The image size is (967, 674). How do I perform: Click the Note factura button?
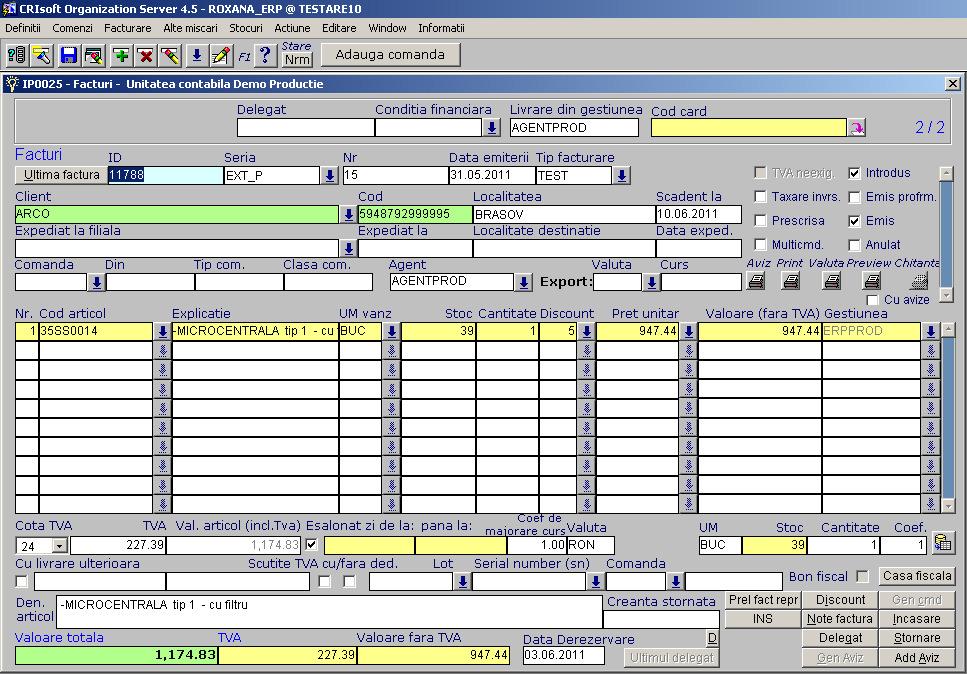pyautogui.click(x=839, y=619)
